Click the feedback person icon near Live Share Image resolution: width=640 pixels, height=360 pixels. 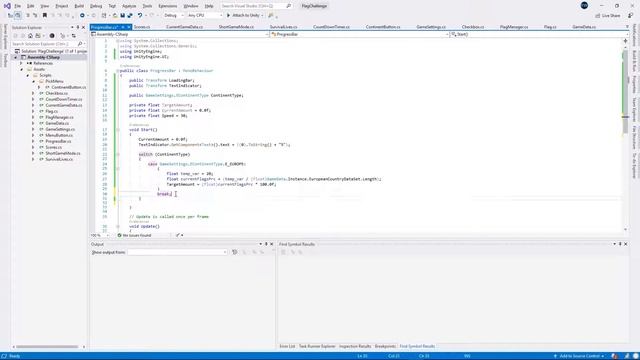(631, 16)
